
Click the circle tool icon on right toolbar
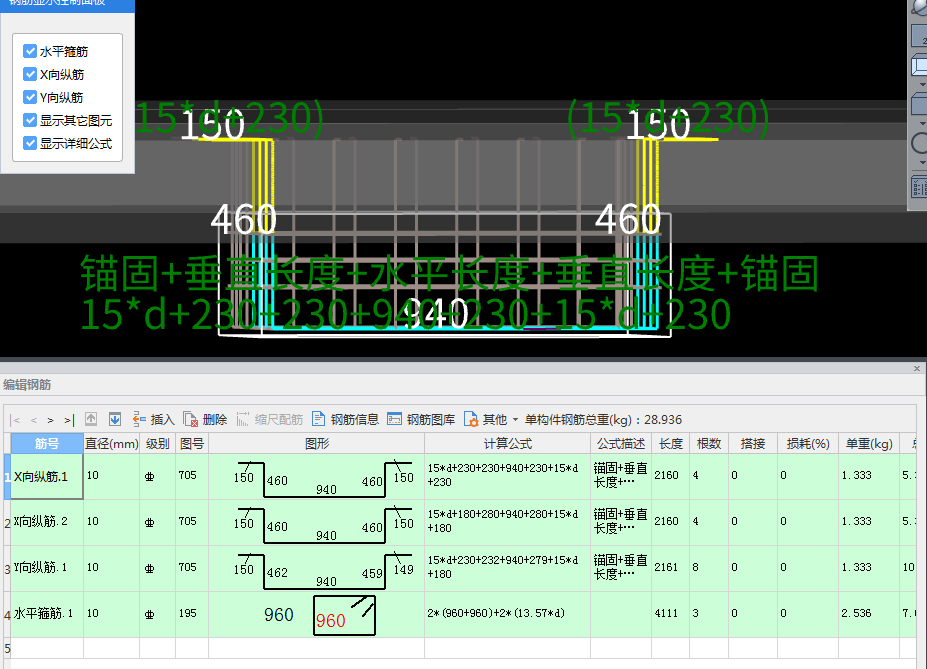point(920,142)
